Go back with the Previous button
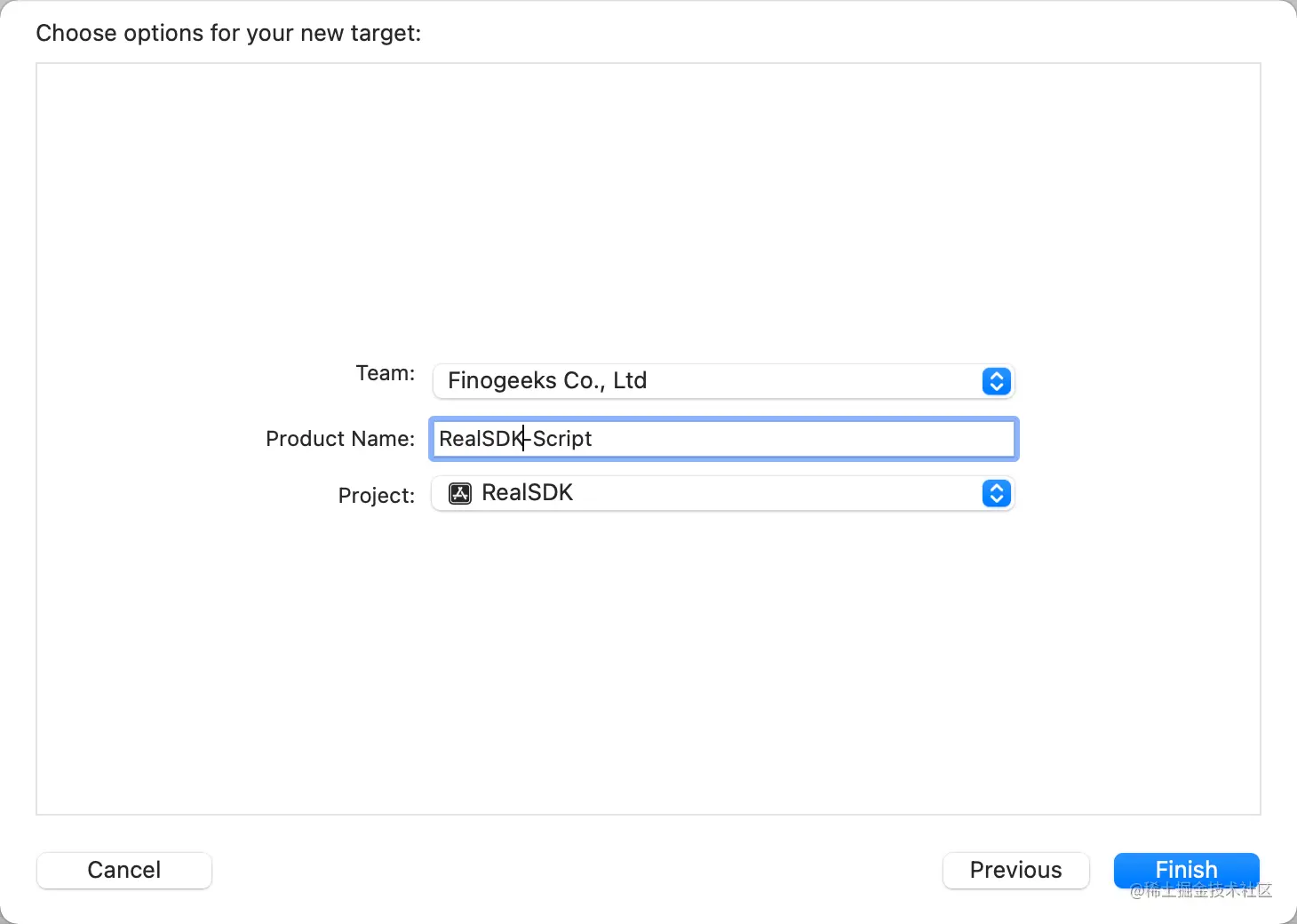This screenshot has height=924, width=1297. pos(1015,870)
